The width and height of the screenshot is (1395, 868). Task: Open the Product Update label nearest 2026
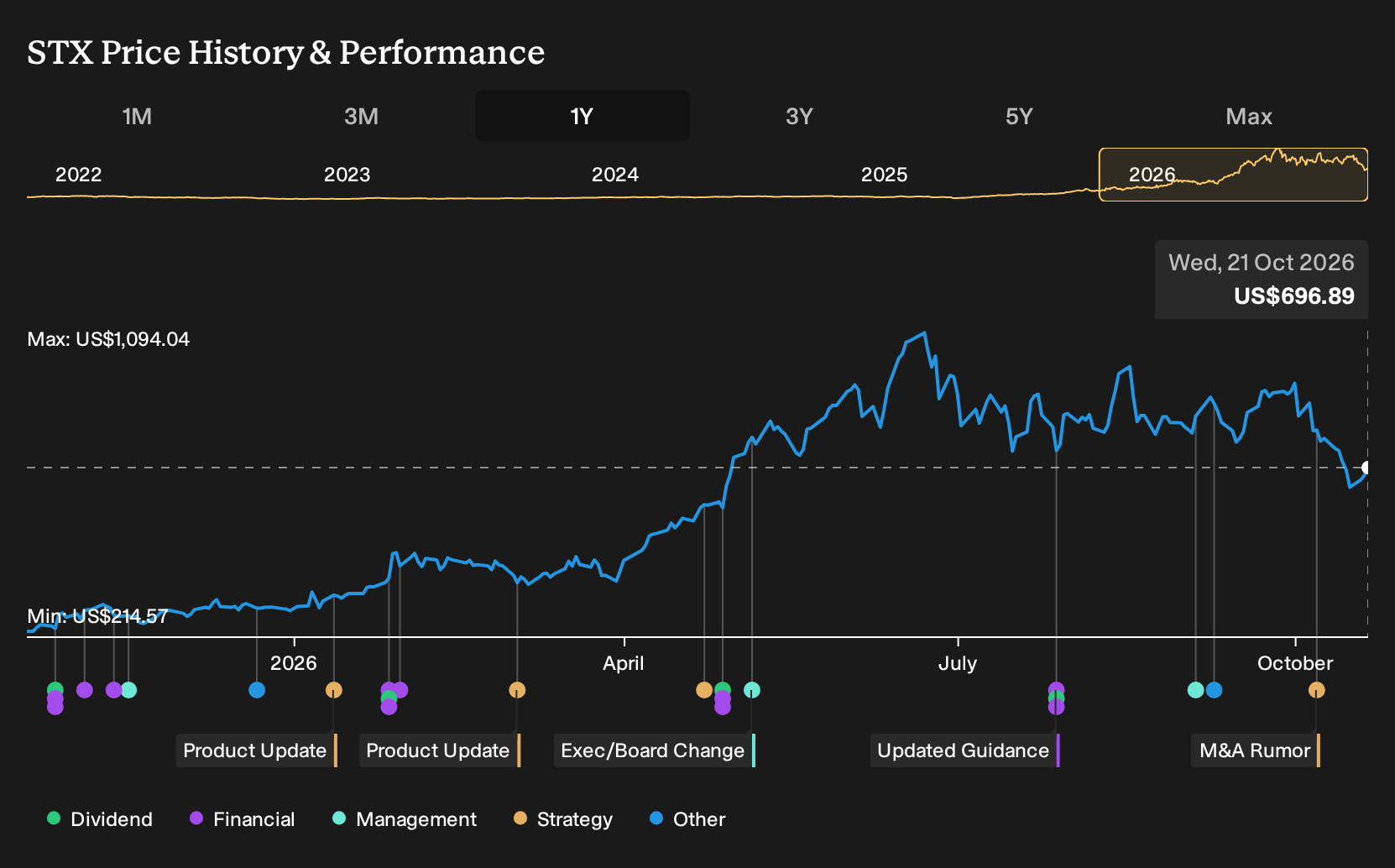pyautogui.click(x=257, y=750)
